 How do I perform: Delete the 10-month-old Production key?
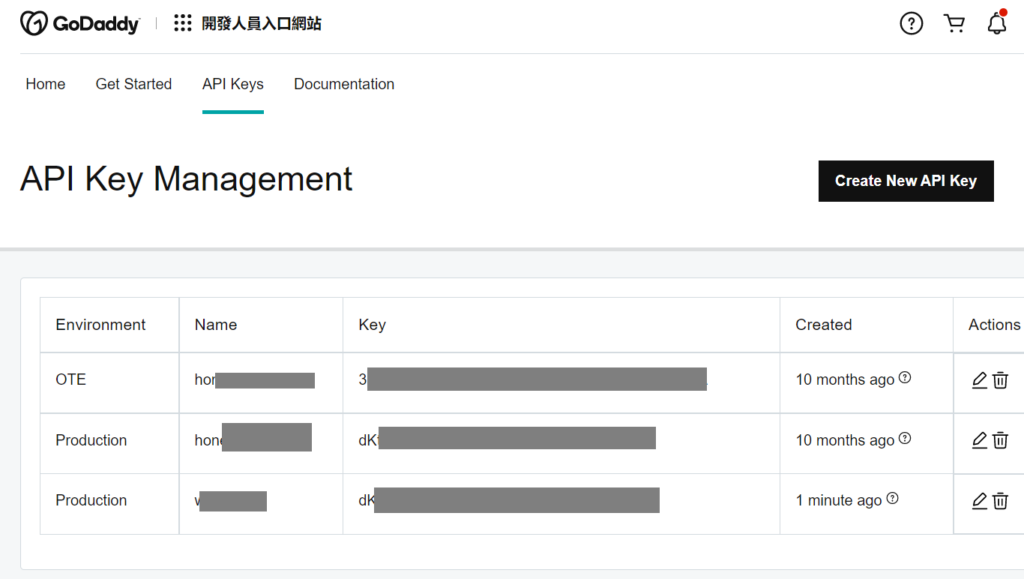[1000, 441]
